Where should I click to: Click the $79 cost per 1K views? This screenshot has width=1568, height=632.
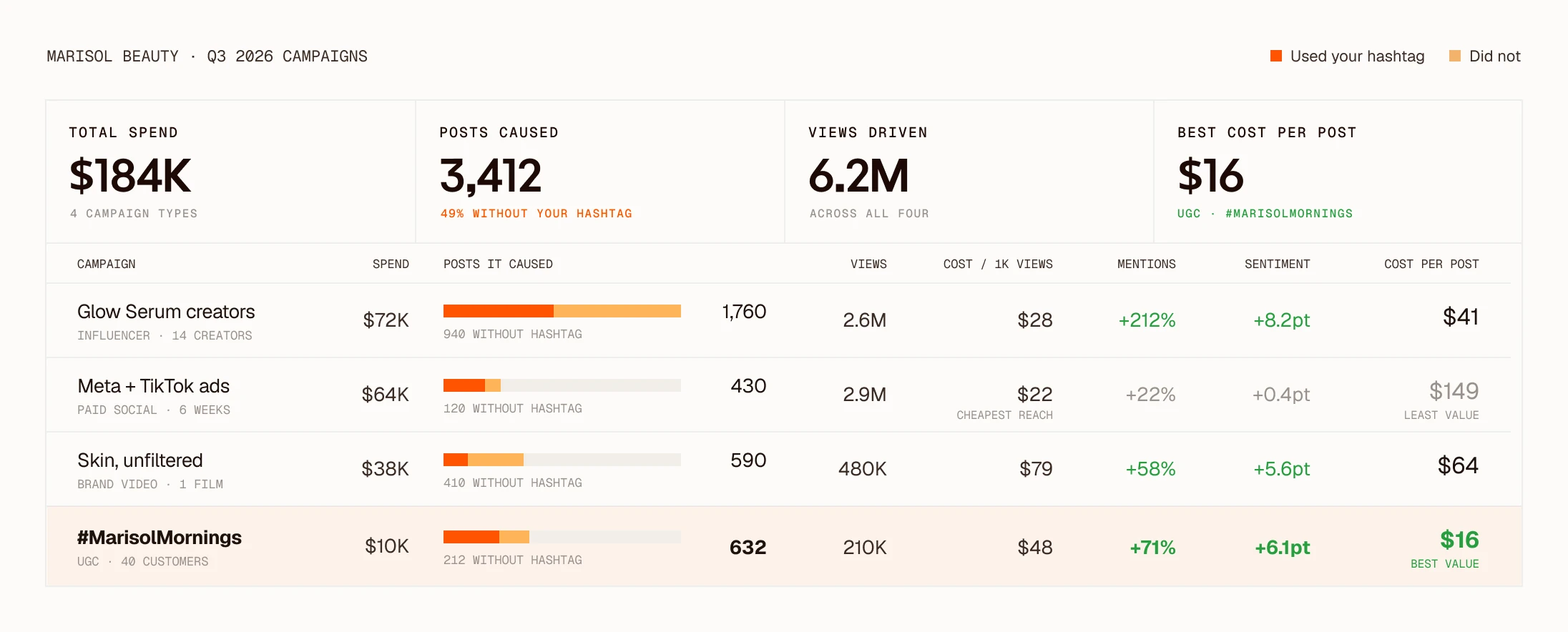point(1036,468)
